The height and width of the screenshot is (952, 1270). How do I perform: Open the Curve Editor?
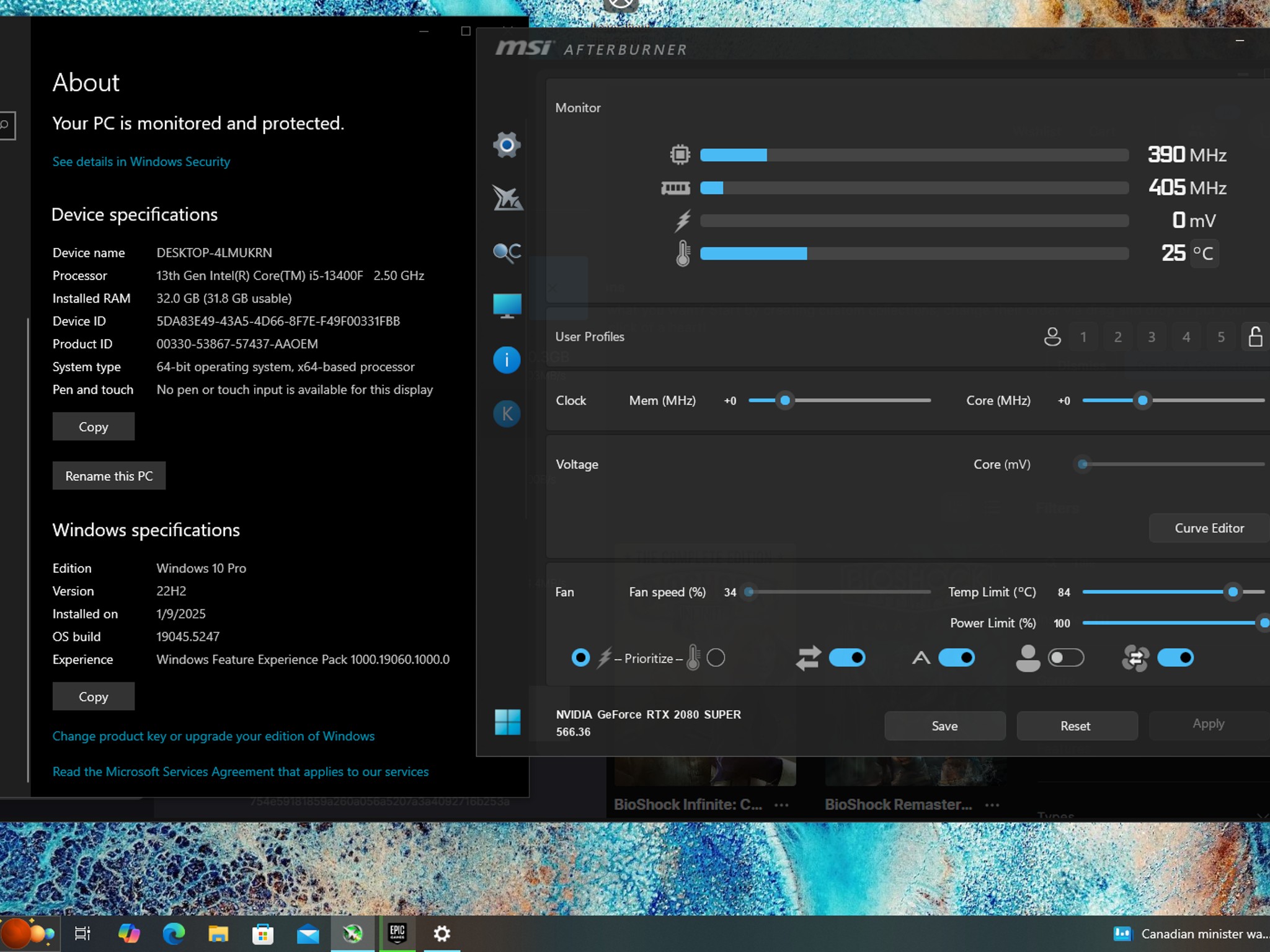coord(1209,528)
